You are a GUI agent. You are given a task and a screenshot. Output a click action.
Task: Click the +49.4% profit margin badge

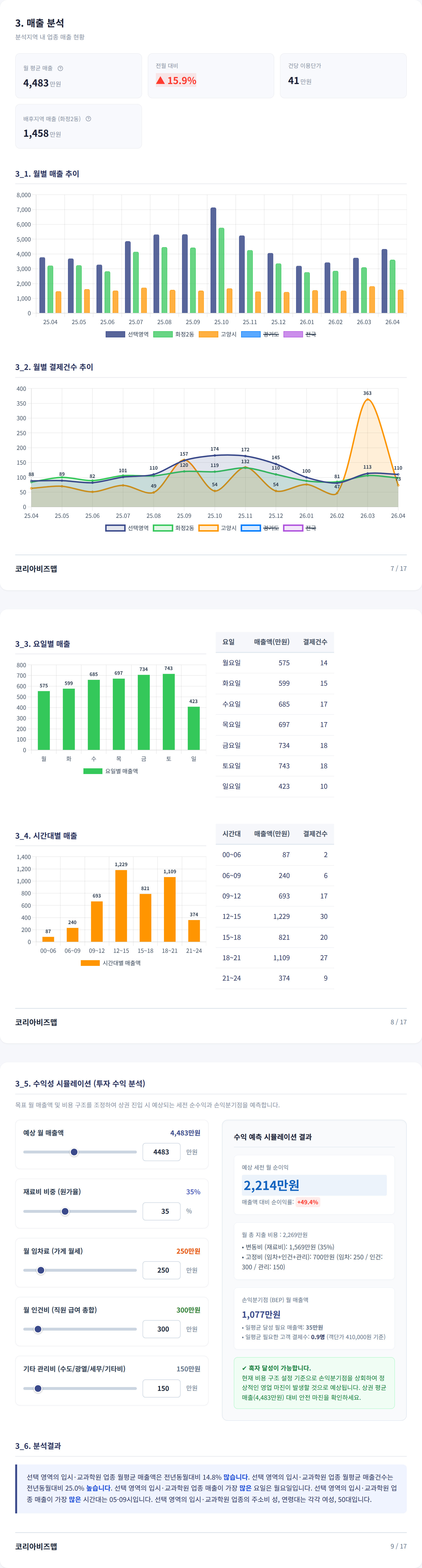[307, 1202]
